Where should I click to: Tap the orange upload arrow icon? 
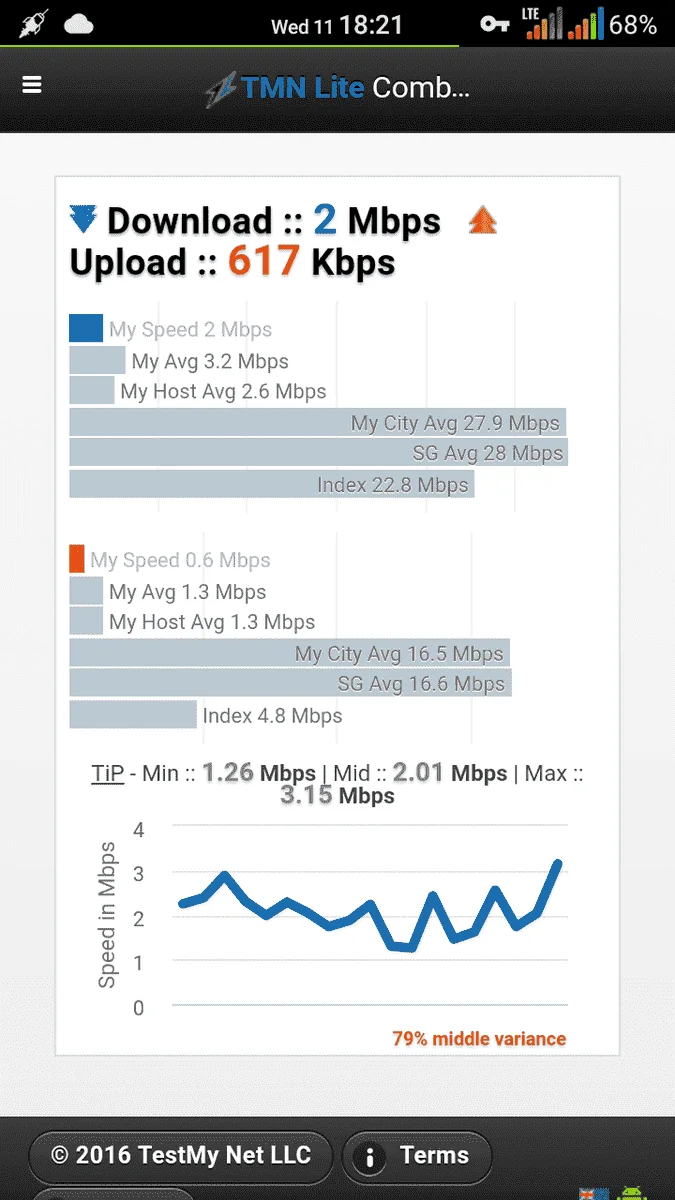pos(483,220)
